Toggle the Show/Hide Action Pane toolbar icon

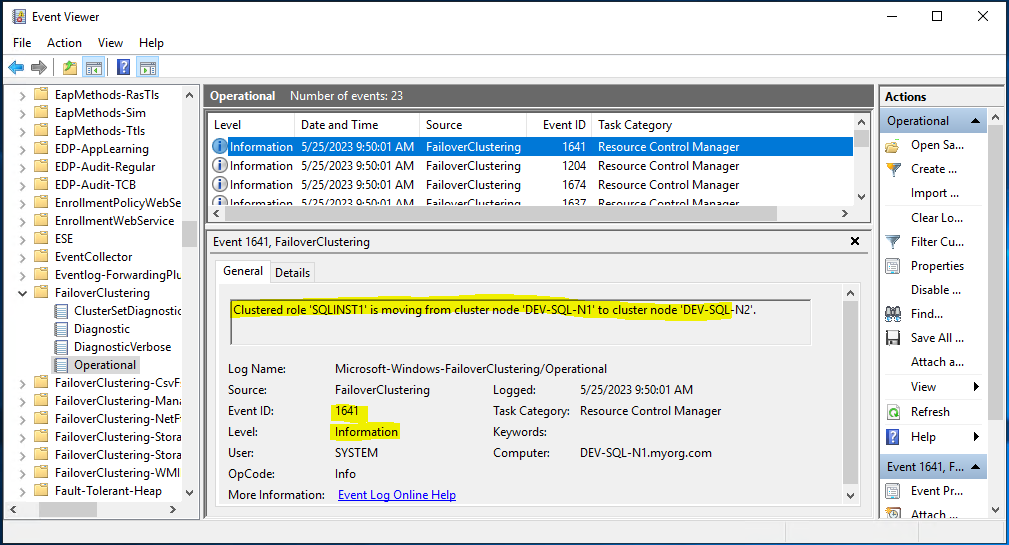point(148,67)
